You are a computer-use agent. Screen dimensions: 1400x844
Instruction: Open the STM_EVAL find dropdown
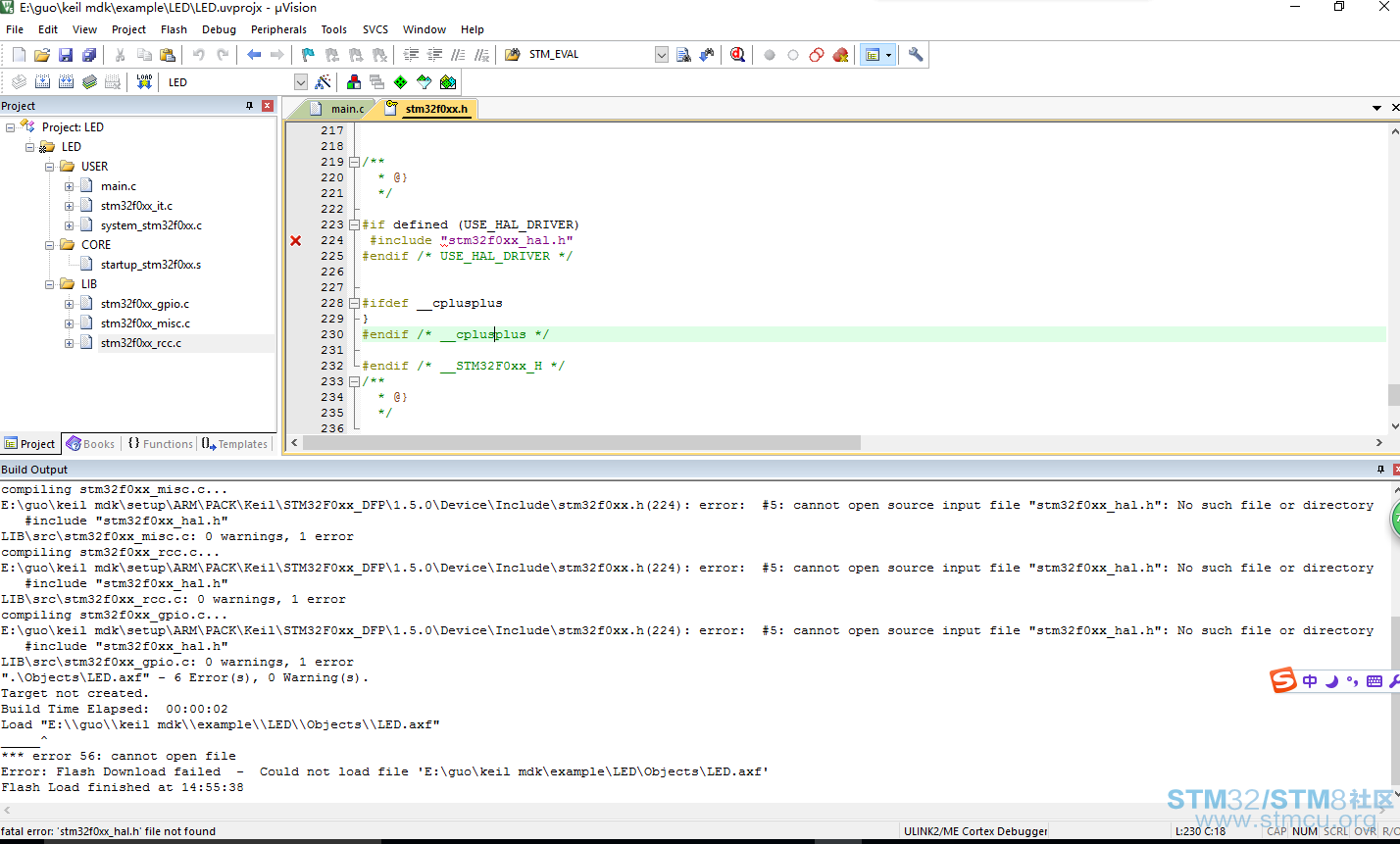pyautogui.click(x=662, y=55)
